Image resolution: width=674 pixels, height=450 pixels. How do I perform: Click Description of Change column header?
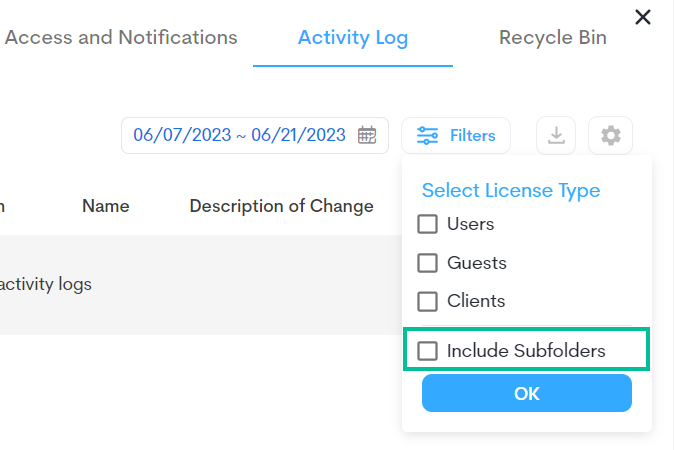coord(281,206)
